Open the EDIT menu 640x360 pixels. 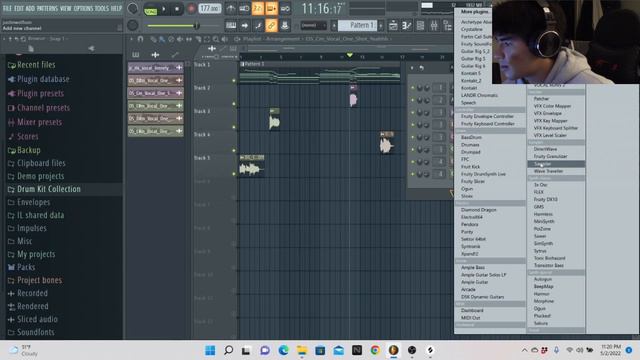[x=19, y=8]
